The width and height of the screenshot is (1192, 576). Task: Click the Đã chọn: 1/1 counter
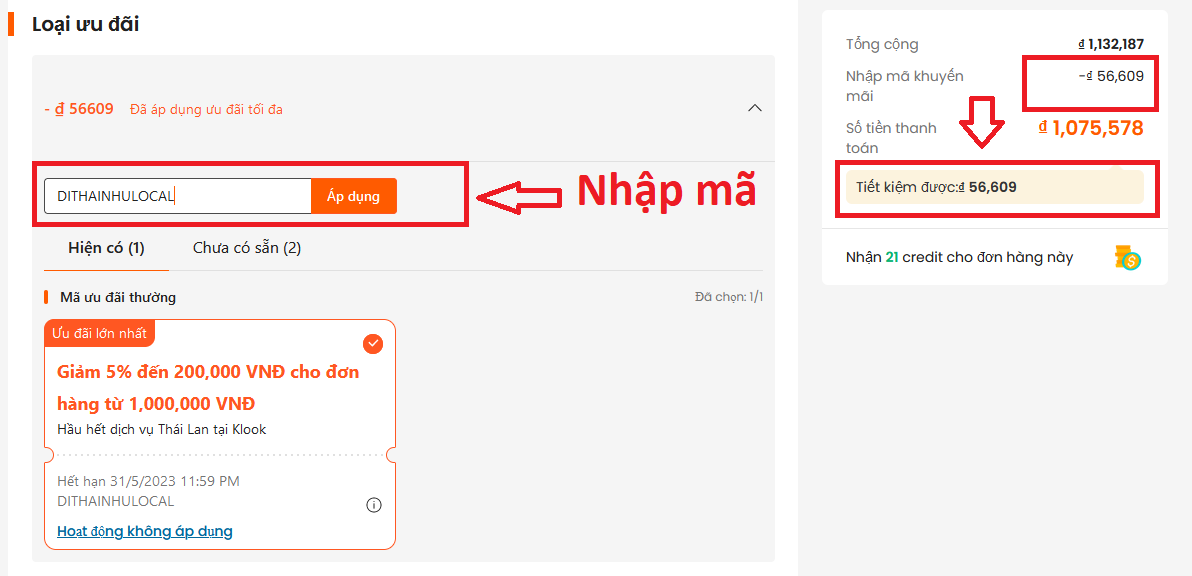coord(729,297)
